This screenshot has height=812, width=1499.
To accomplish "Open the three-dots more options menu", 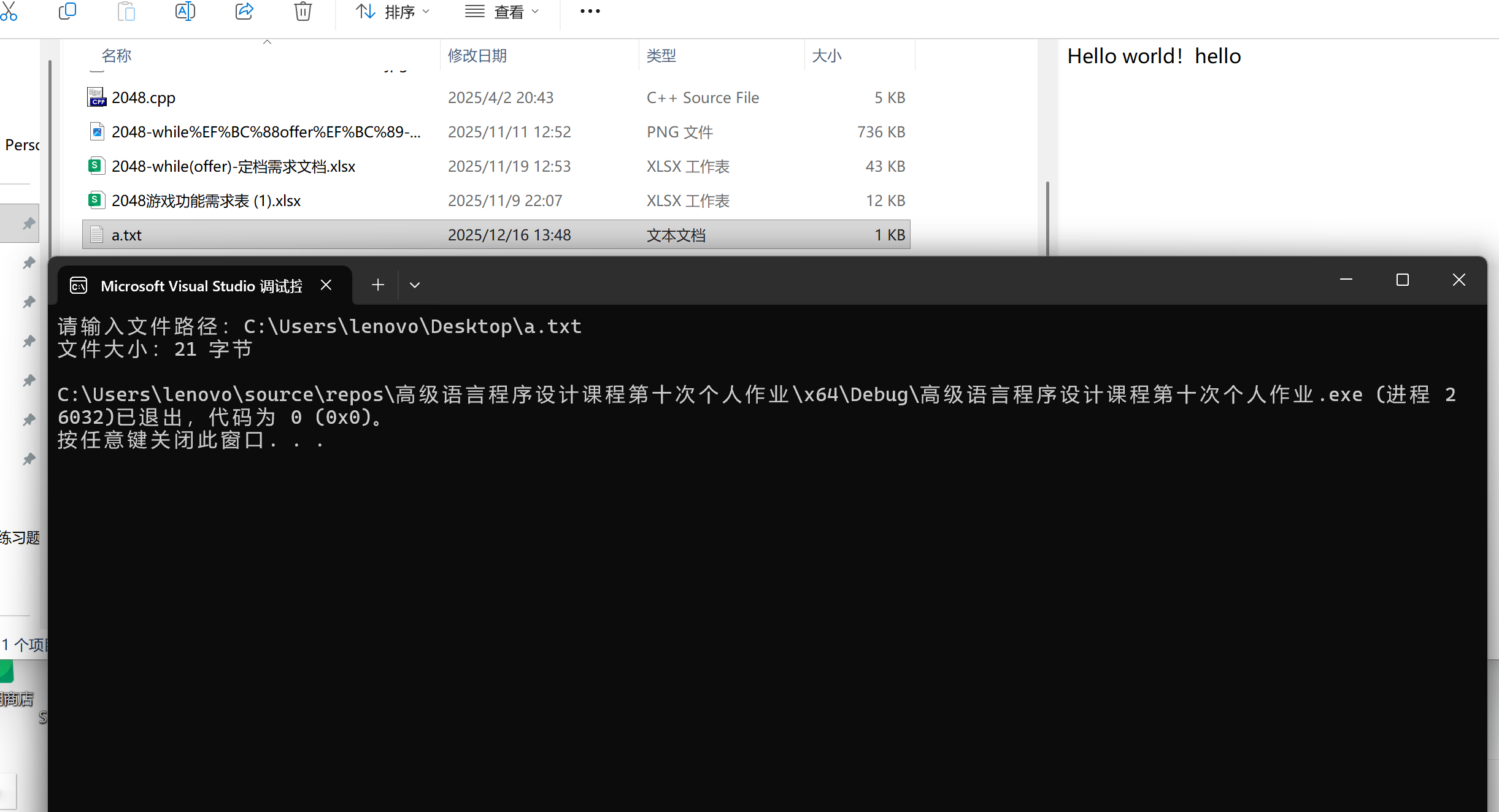I will click(590, 11).
